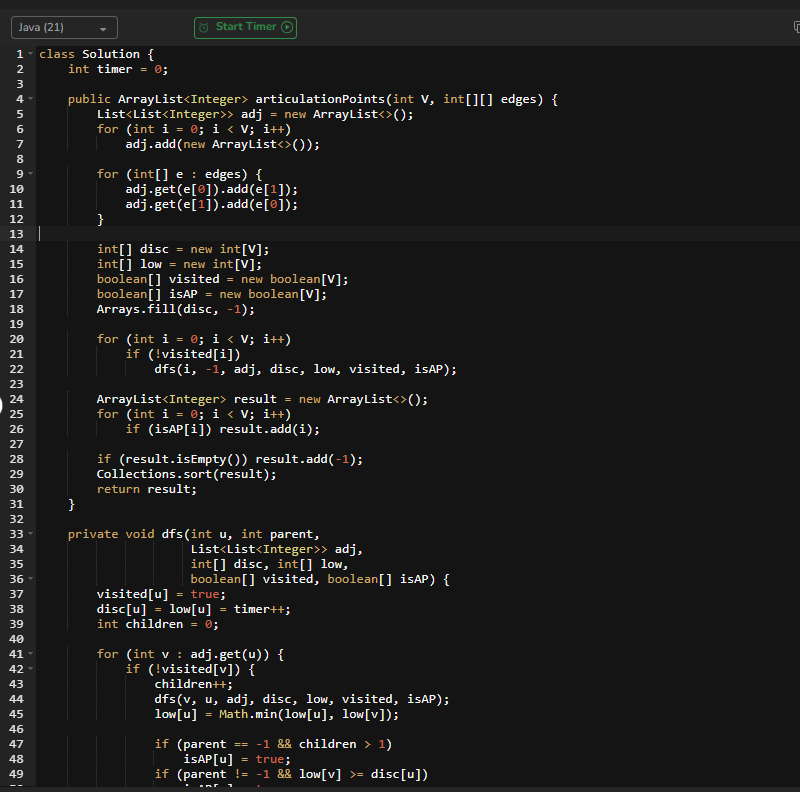Place cursor on 'int timer = 0;' line

(x=118, y=69)
